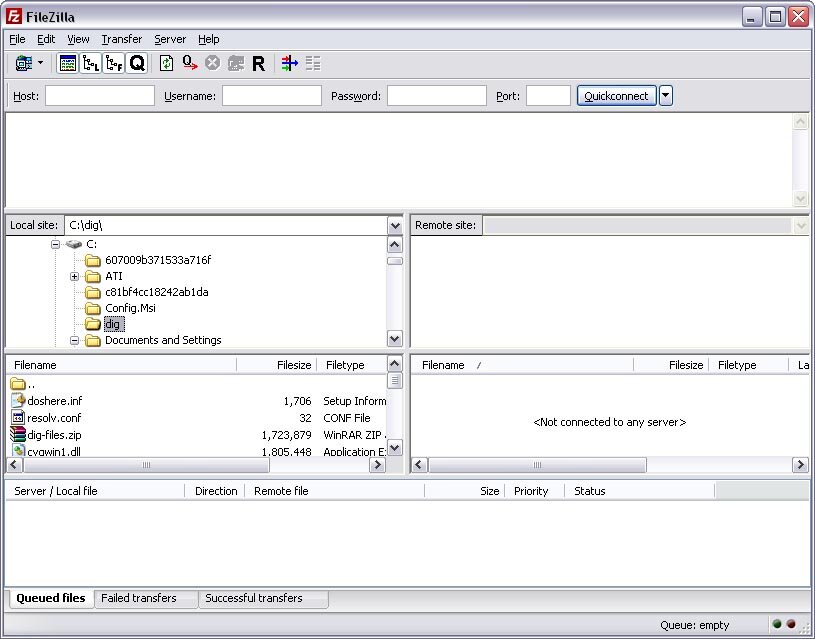Click the Status queue column header
The width and height of the screenshot is (815, 639).
pos(639,491)
